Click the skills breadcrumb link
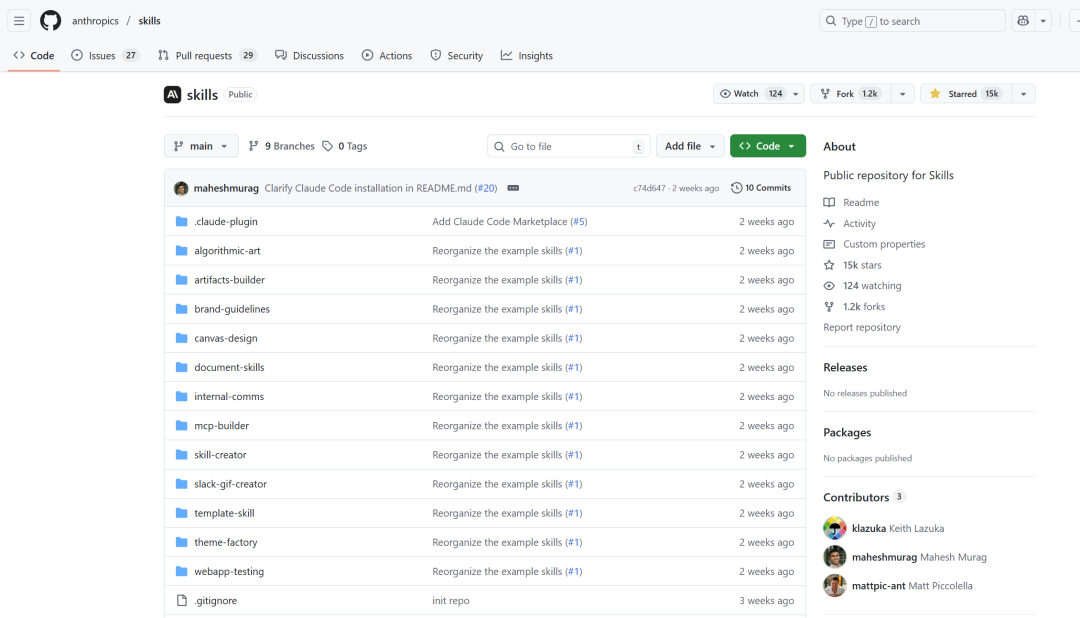 point(149,21)
